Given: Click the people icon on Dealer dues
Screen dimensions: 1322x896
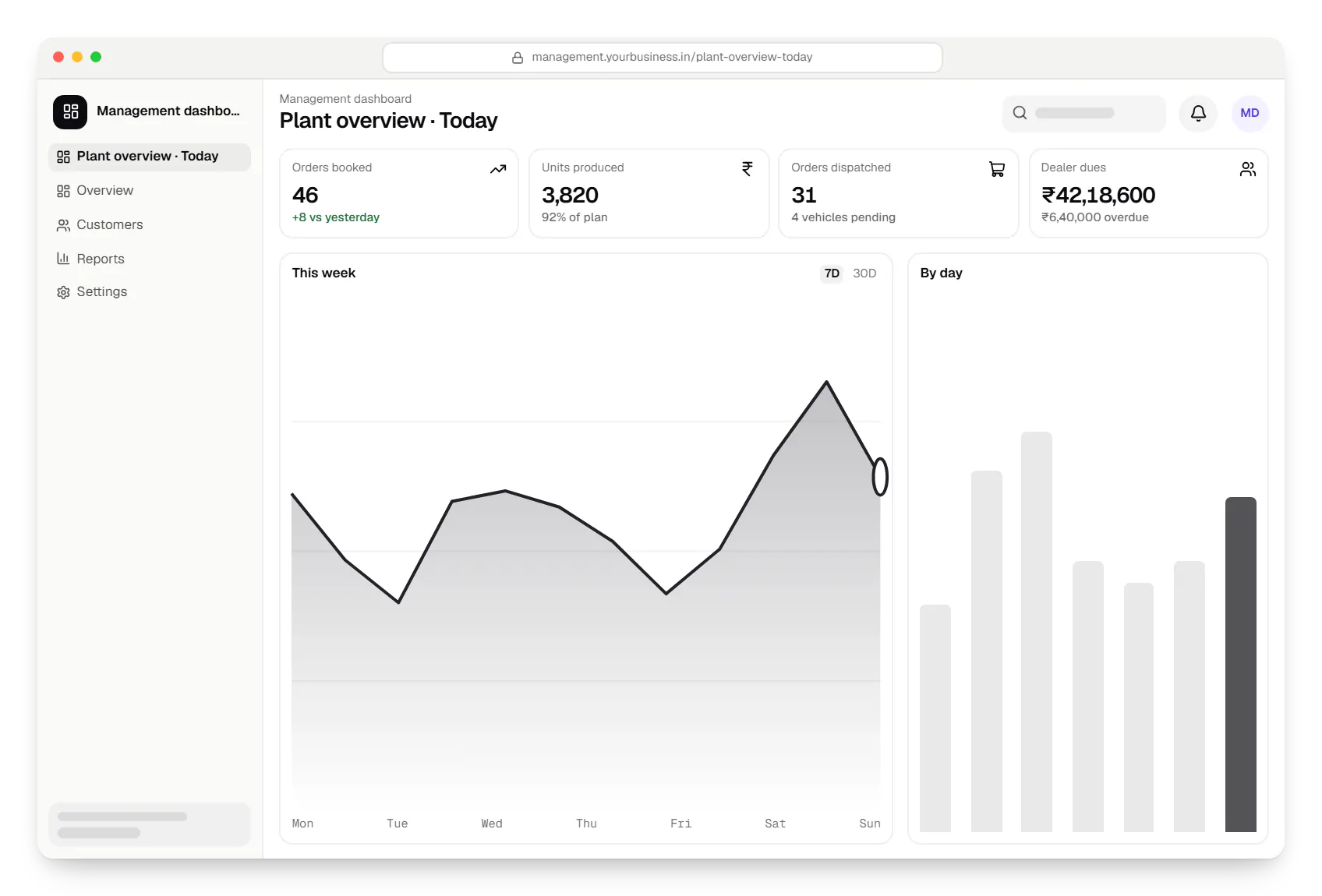Looking at the screenshot, I should (x=1248, y=169).
